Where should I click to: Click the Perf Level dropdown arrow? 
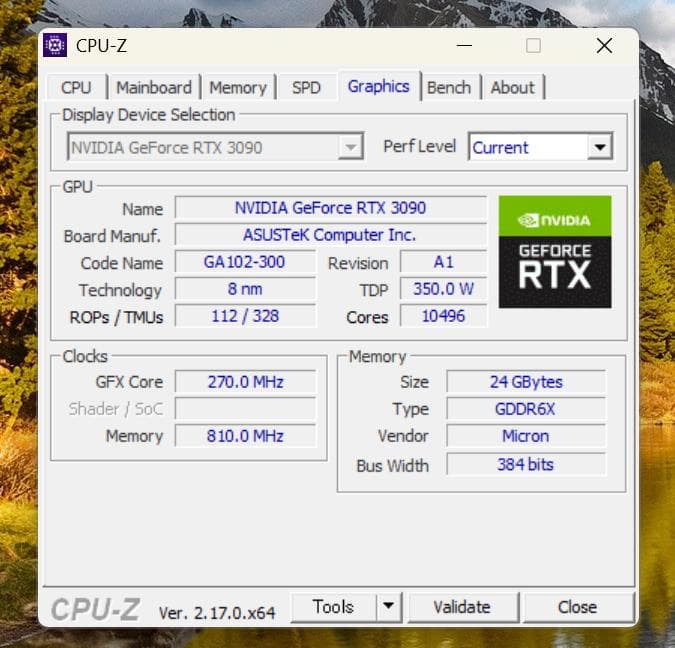point(600,147)
